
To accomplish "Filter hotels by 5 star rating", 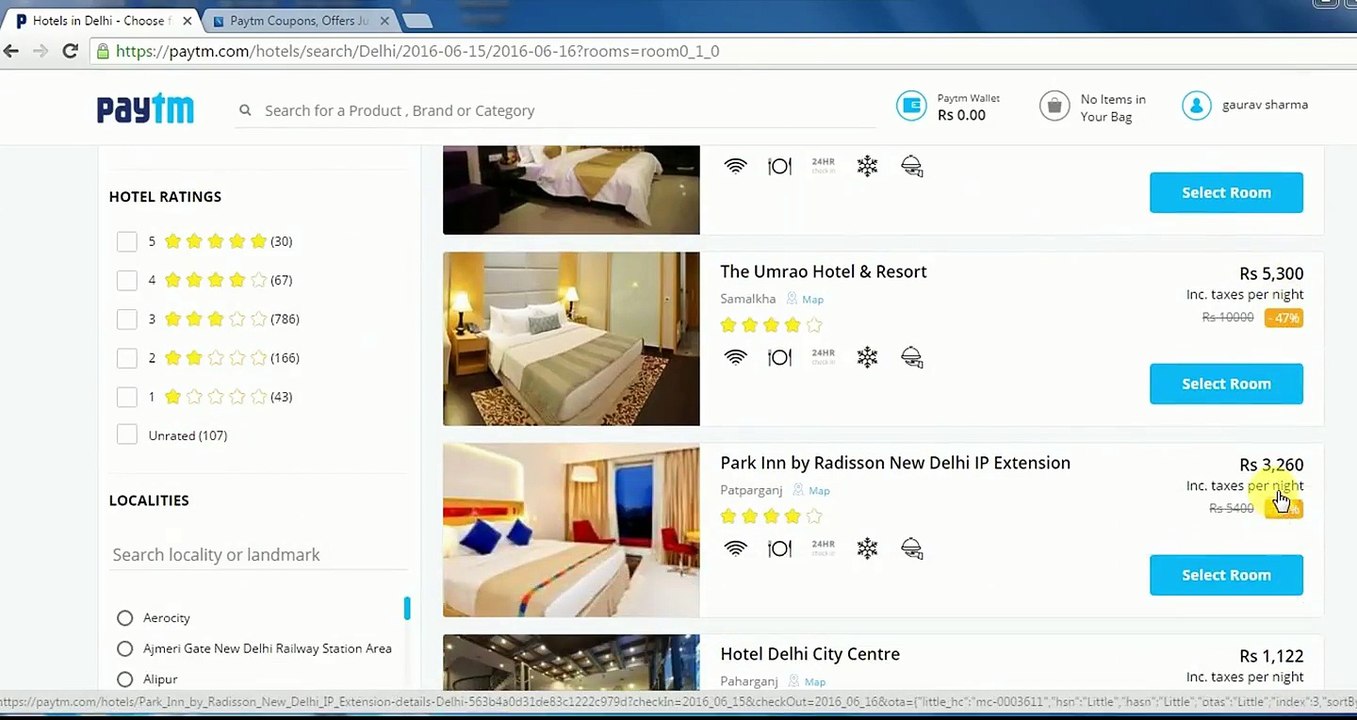I will (126, 241).
